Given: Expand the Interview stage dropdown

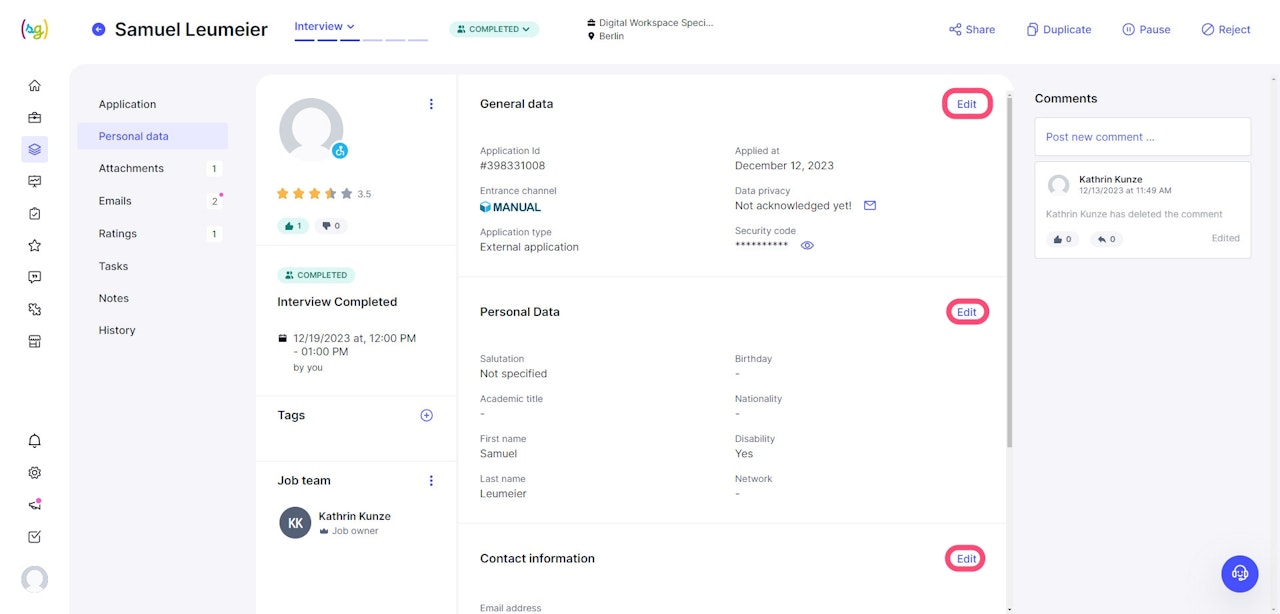Looking at the screenshot, I should (324, 26).
